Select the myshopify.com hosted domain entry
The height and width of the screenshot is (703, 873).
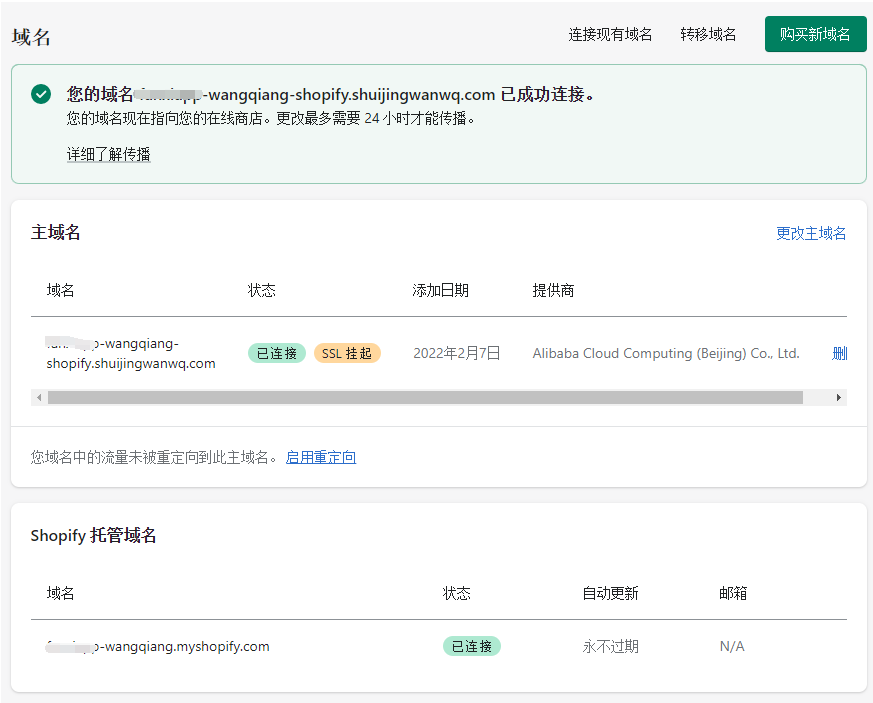pyautogui.click(x=158, y=646)
